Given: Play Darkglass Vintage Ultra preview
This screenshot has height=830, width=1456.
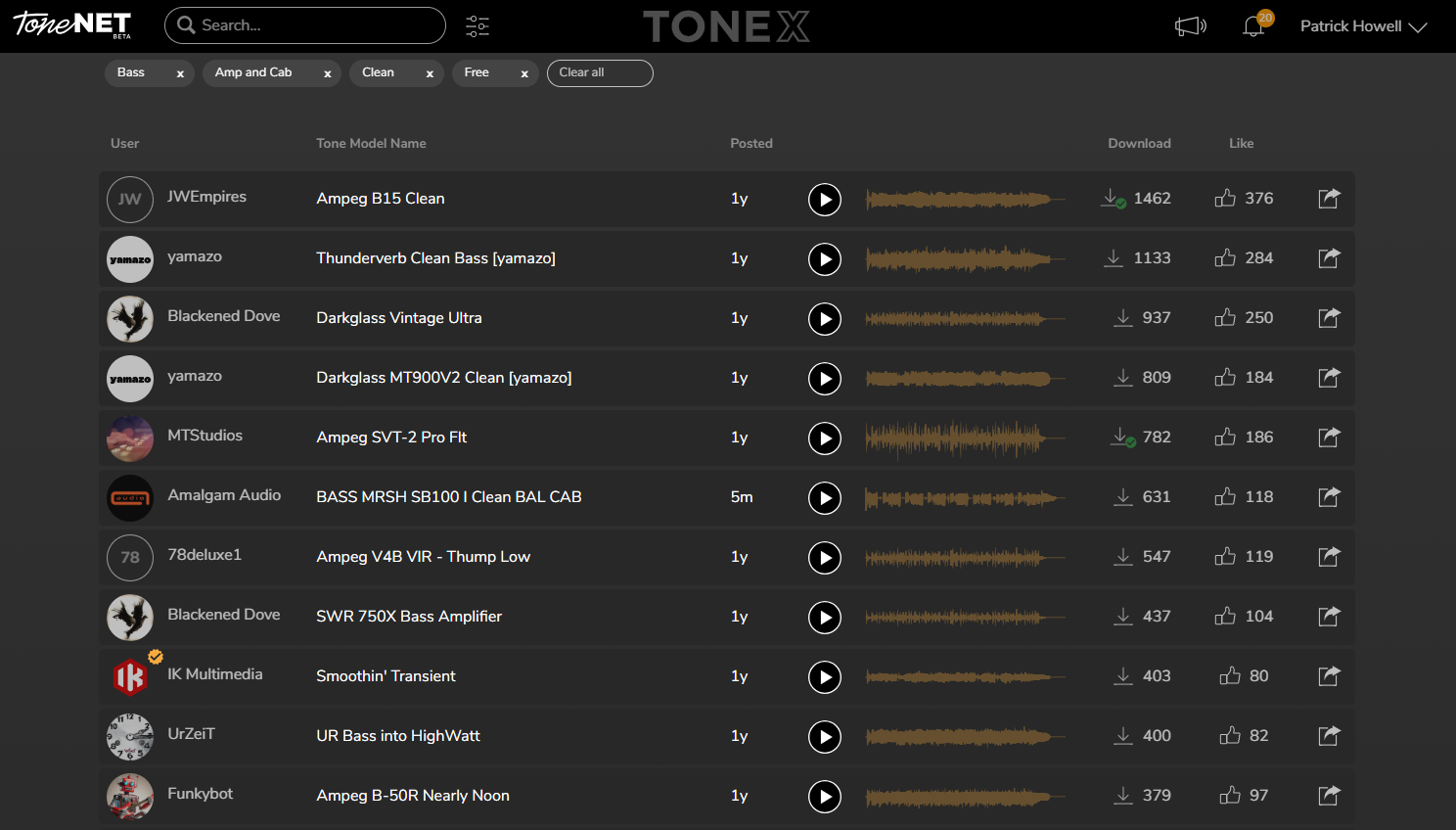Looking at the screenshot, I should [825, 319].
